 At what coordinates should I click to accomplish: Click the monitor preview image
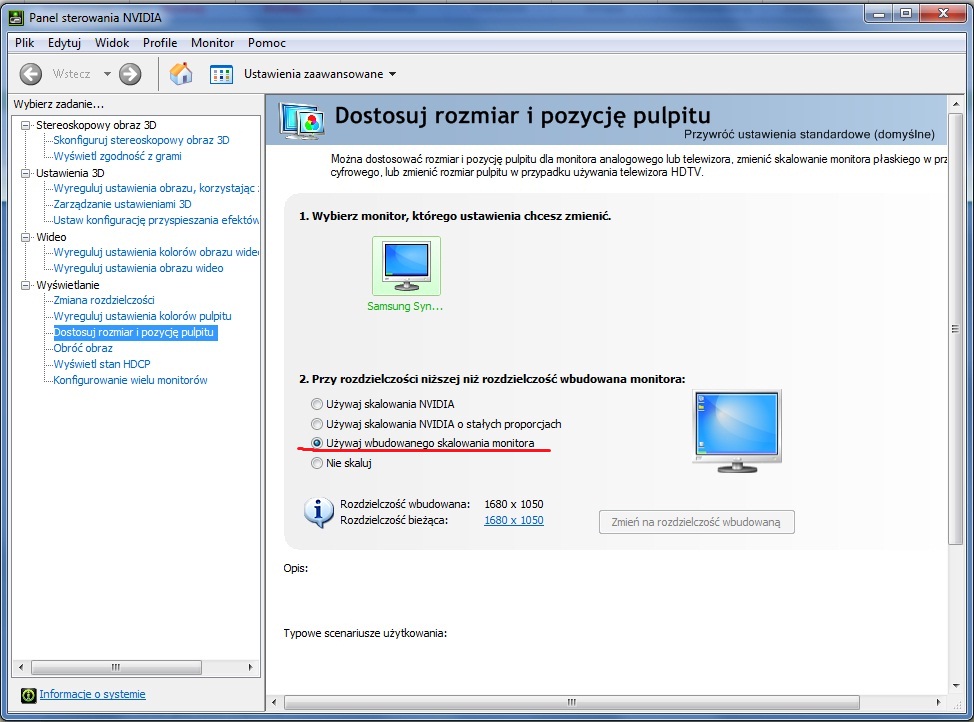pyautogui.click(x=737, y=432)
